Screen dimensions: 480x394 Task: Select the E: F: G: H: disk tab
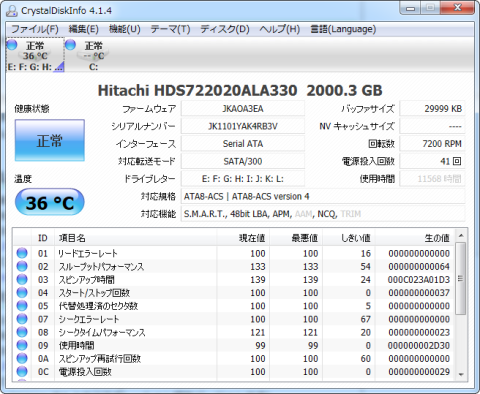[x=35, y=55]
